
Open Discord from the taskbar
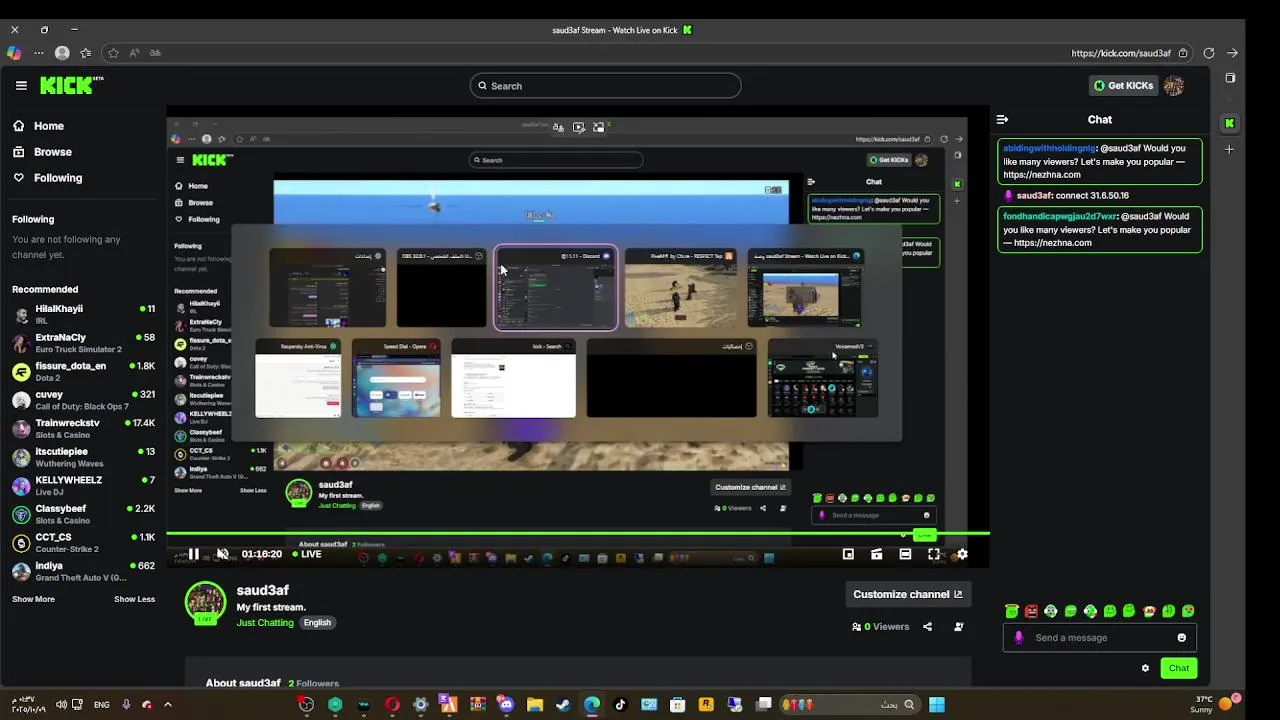click(x=506, y=704)
